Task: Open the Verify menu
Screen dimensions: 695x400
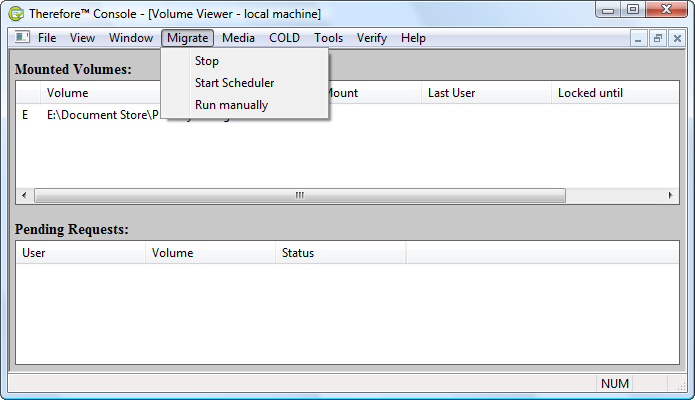Action: pos(372,38)
